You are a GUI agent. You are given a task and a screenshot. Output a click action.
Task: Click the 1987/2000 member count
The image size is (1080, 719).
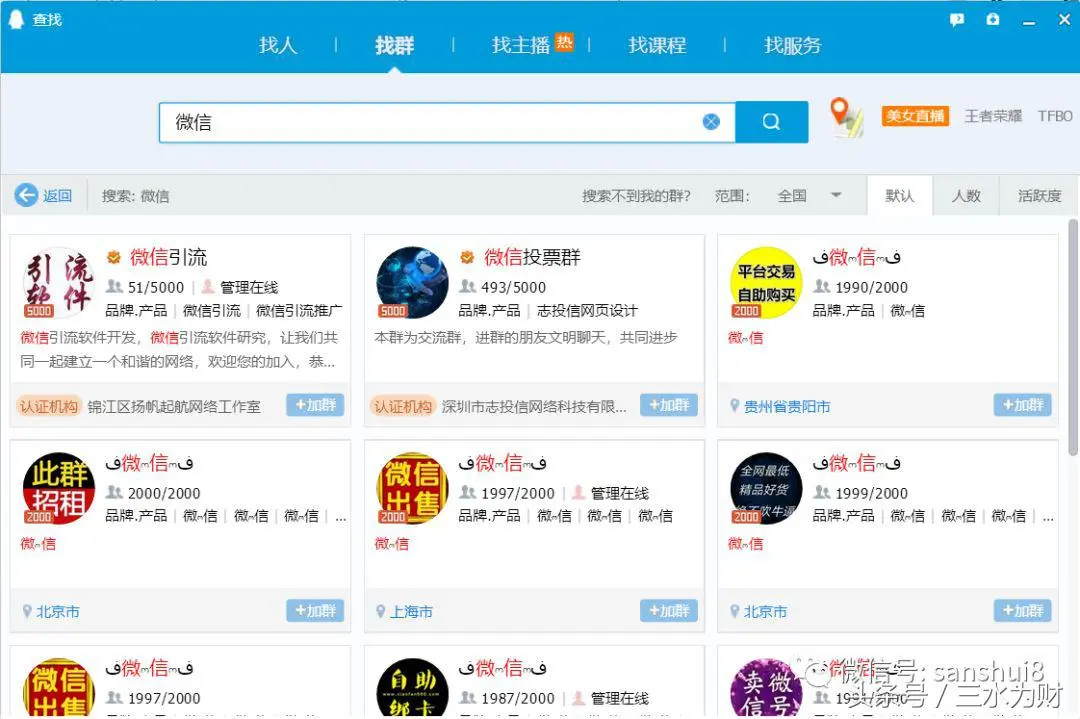[518, 698]
